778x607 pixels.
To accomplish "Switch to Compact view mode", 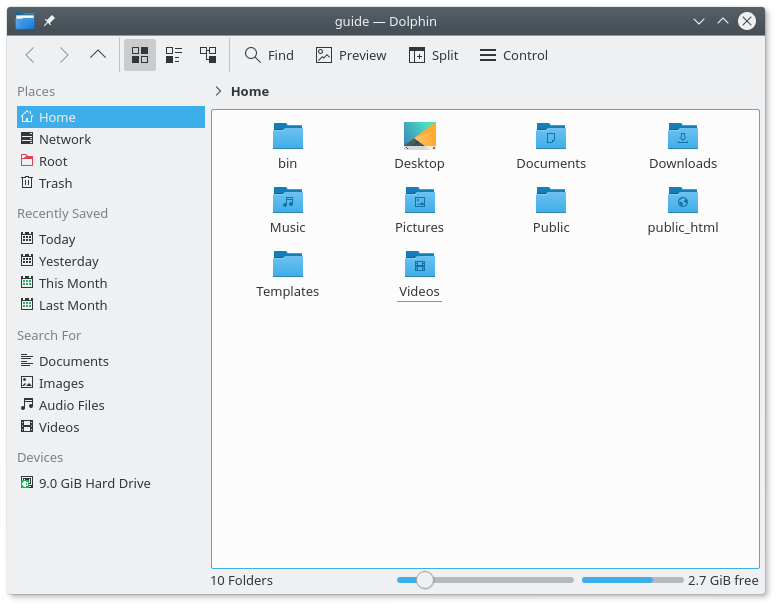I will click(174, 55).
